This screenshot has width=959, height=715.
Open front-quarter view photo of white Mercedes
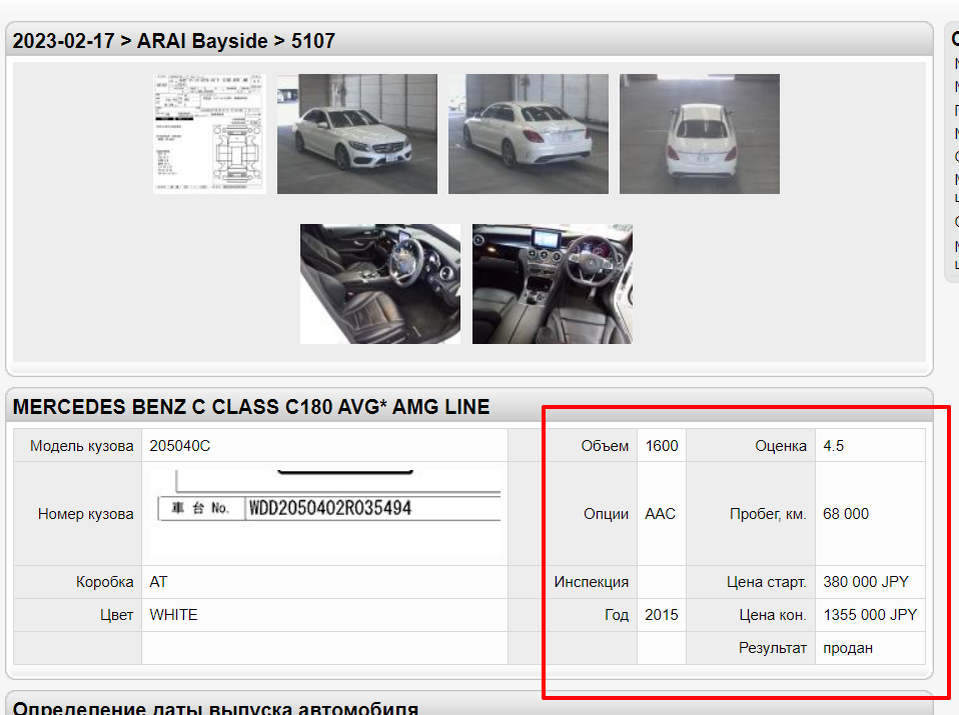[357, 134]
